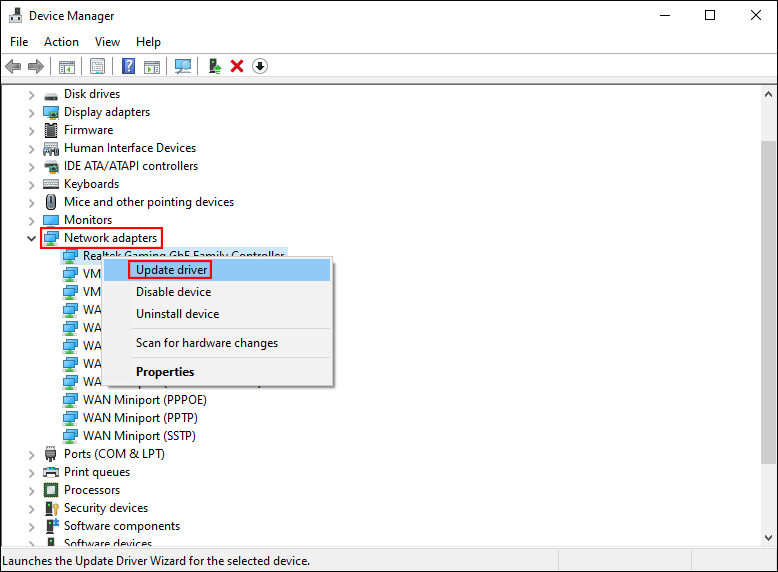This screenshot has width=778, height=572.
Task: Select WAN Miniport (PPPOE) adapter
Action: 144,400
